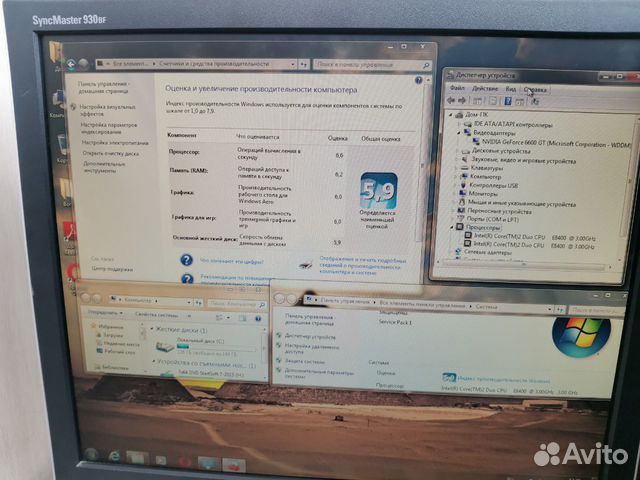The width and height of the screenshot is (640, 480).
Task: Click forward button in performance window
Action: click(84, 64)
